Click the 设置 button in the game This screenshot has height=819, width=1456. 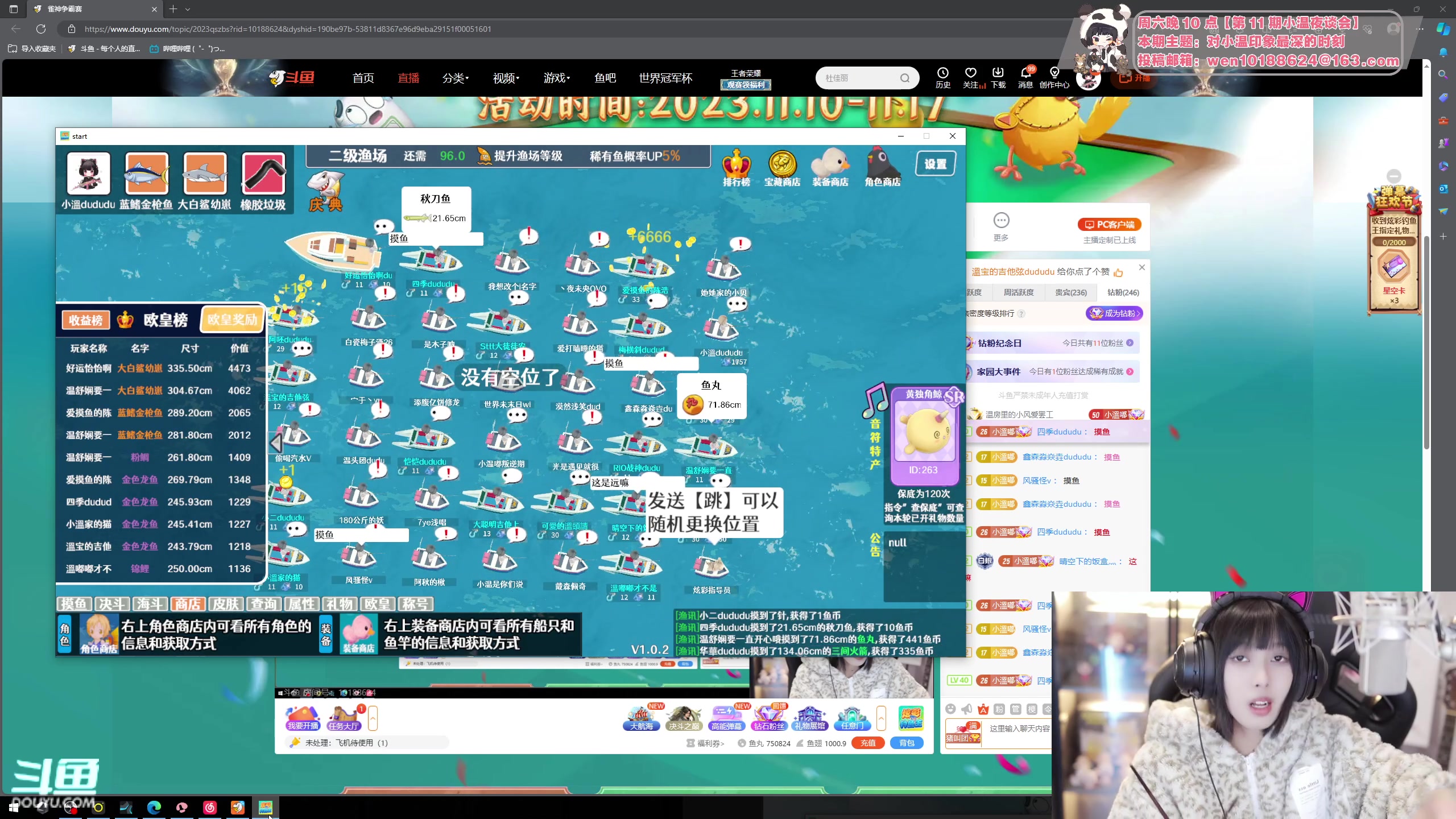pyautogui.click(x=936, y=164)
